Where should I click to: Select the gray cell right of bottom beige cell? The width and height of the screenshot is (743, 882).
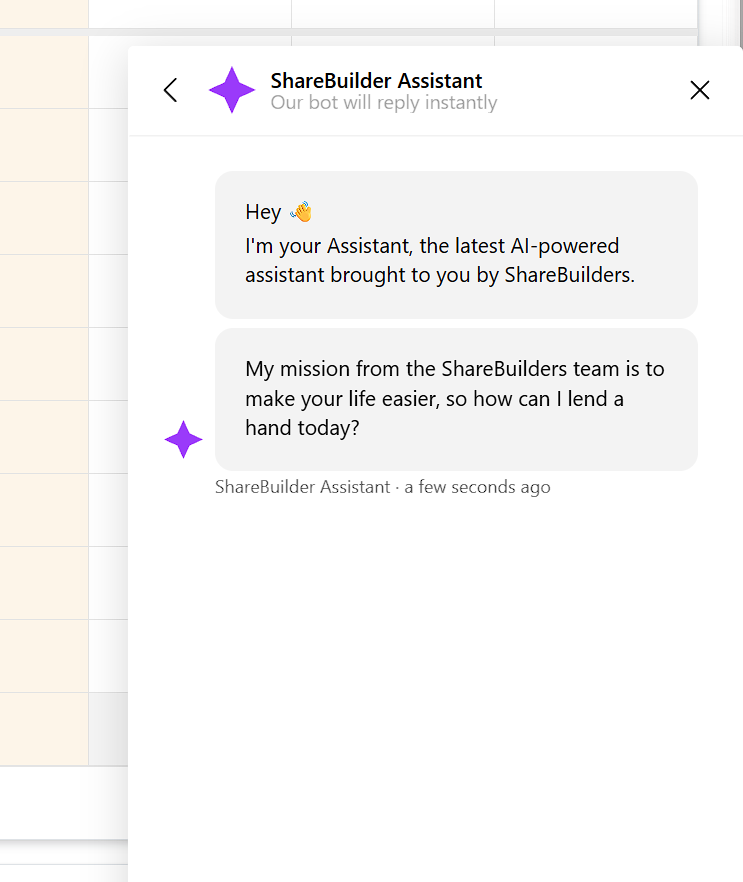pyautogui.click(x=109, y=728)
